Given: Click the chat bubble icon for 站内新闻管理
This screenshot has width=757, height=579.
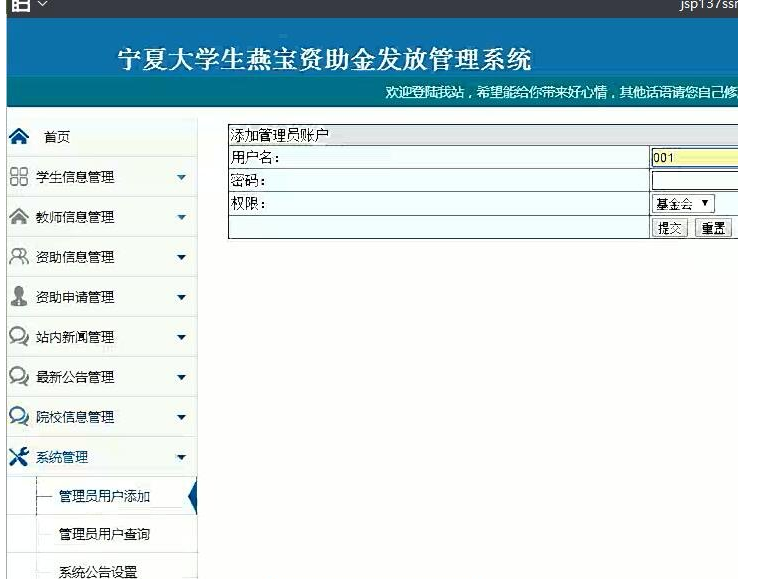Looking at the screenshot, I should pos(19,336).
